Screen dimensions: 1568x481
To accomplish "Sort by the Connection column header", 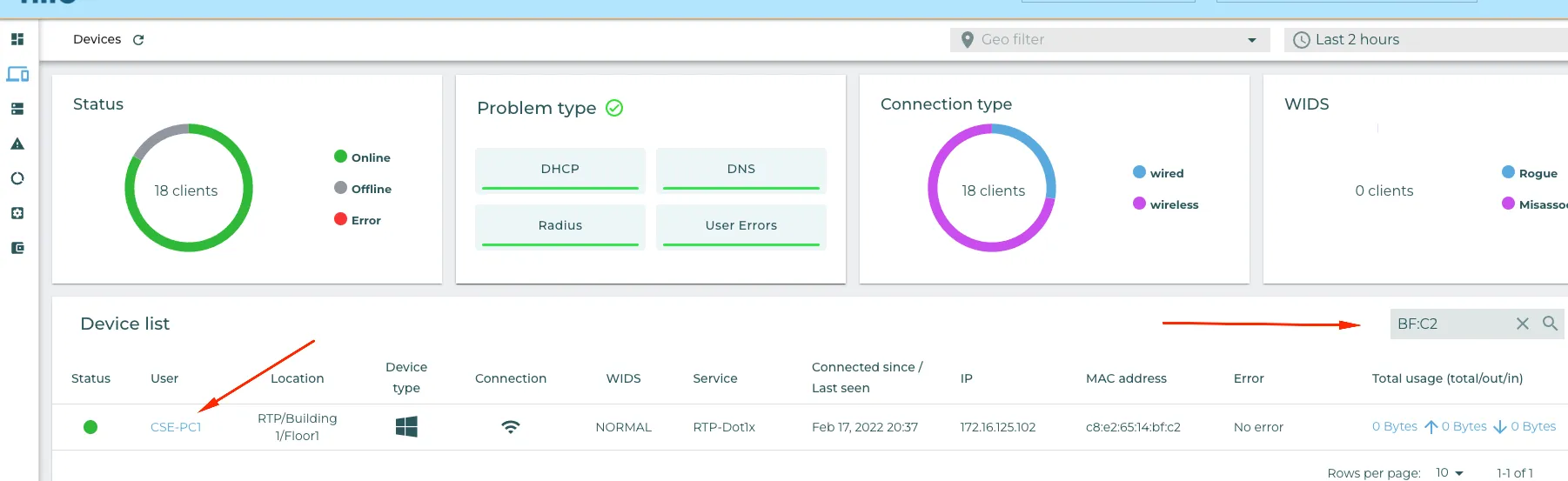I will pos(511,378).
